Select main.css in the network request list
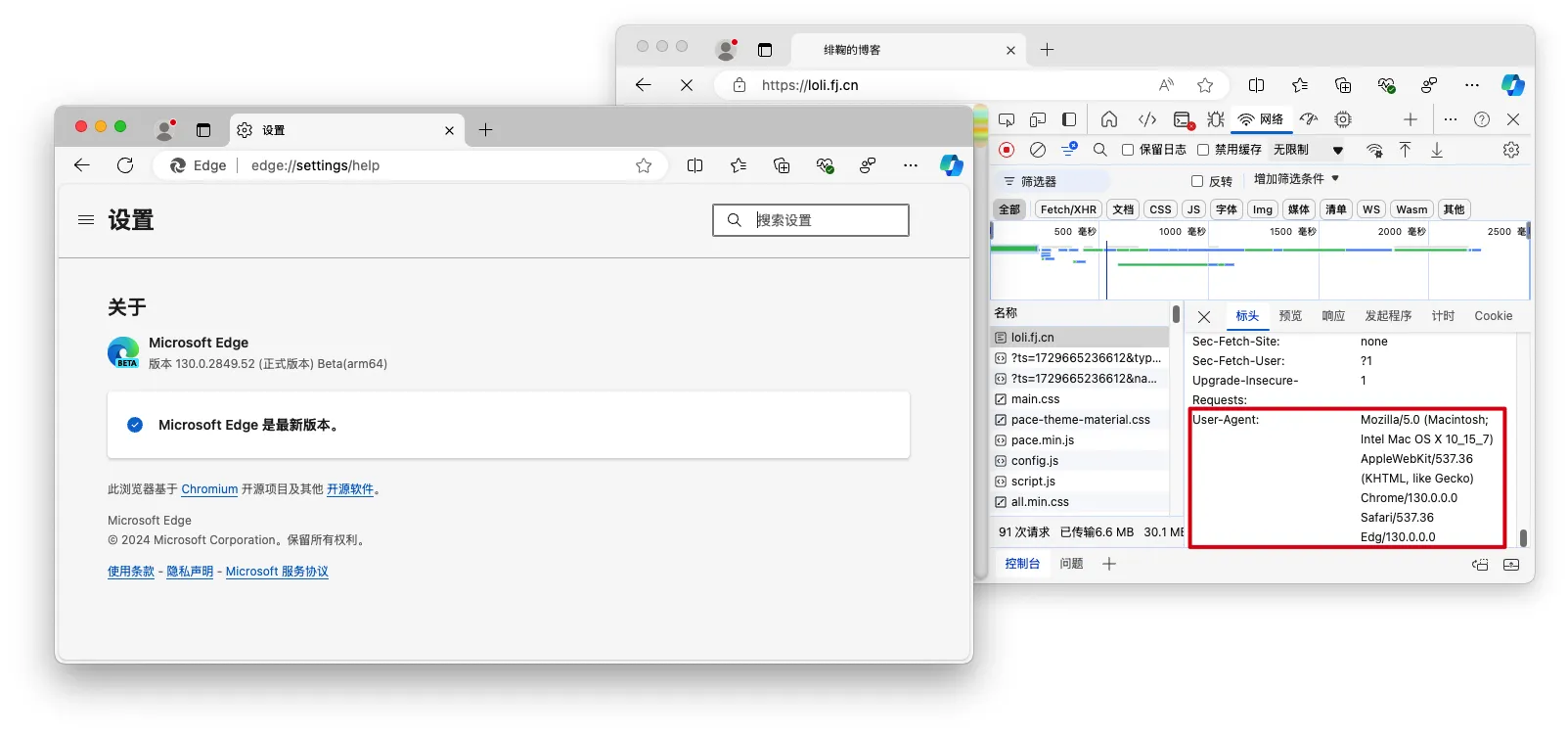 pyautogui.click(x=1081, y=399)
